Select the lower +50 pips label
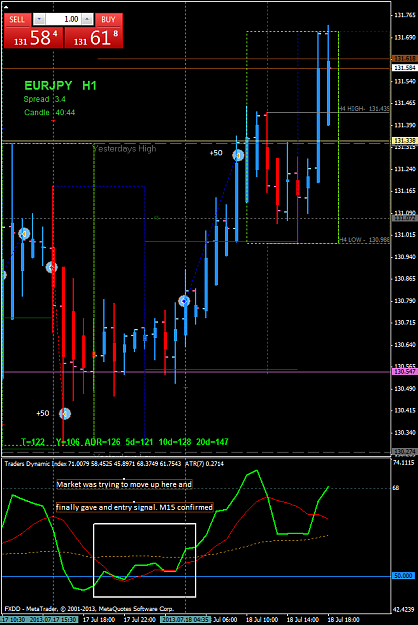Viewport: 418px width, 625px height. 43,413
